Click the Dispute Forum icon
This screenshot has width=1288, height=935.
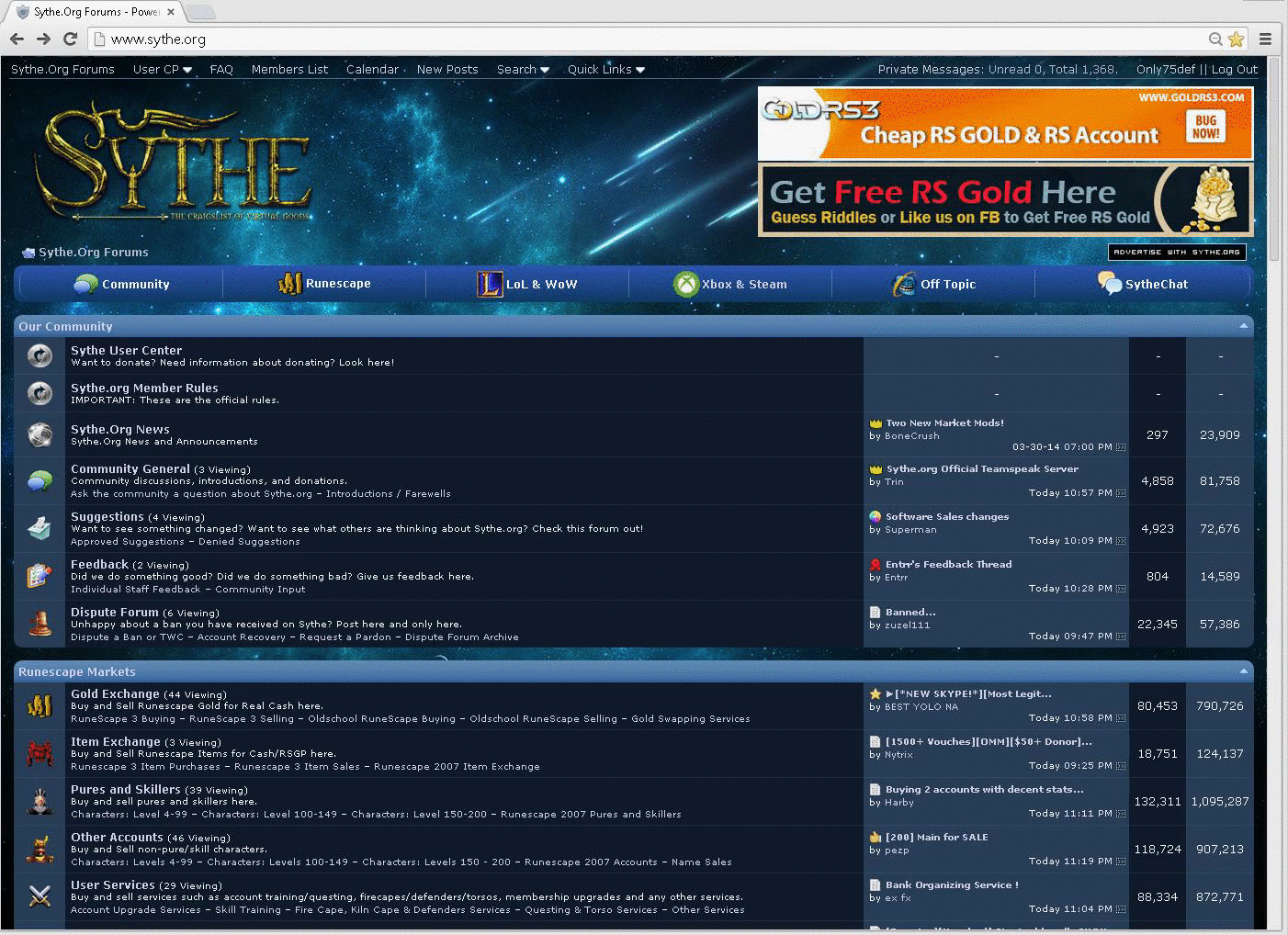[x=40, y=624]
